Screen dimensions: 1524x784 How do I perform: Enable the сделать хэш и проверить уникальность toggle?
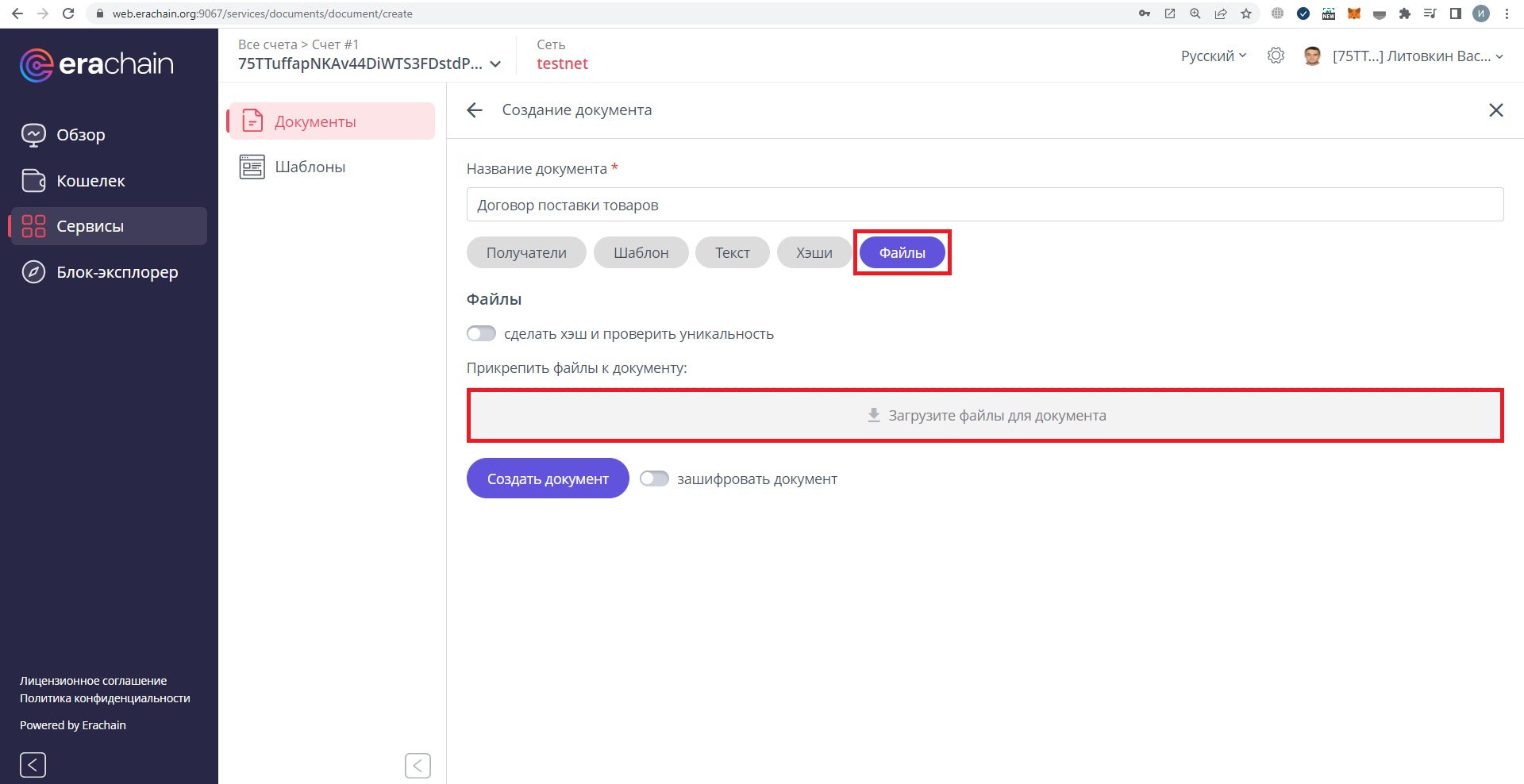click(481, 333)
